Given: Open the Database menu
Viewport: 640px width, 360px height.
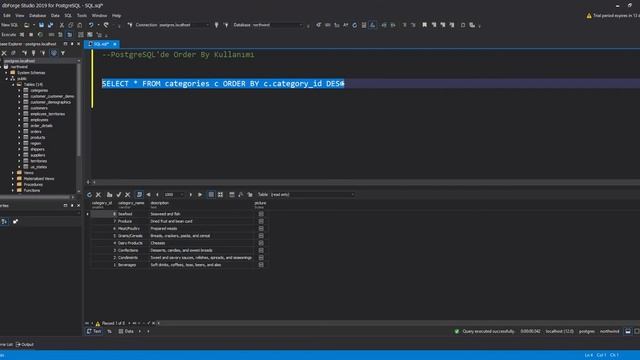Looking at the screenshot, I should pos(38,16).
